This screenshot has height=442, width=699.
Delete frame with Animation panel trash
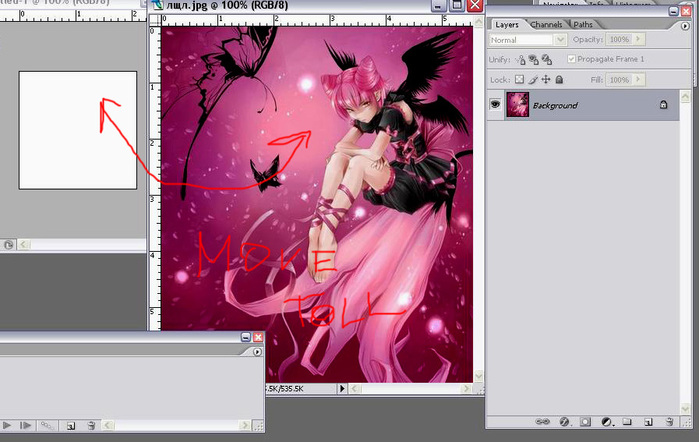[x=91, y=425]
